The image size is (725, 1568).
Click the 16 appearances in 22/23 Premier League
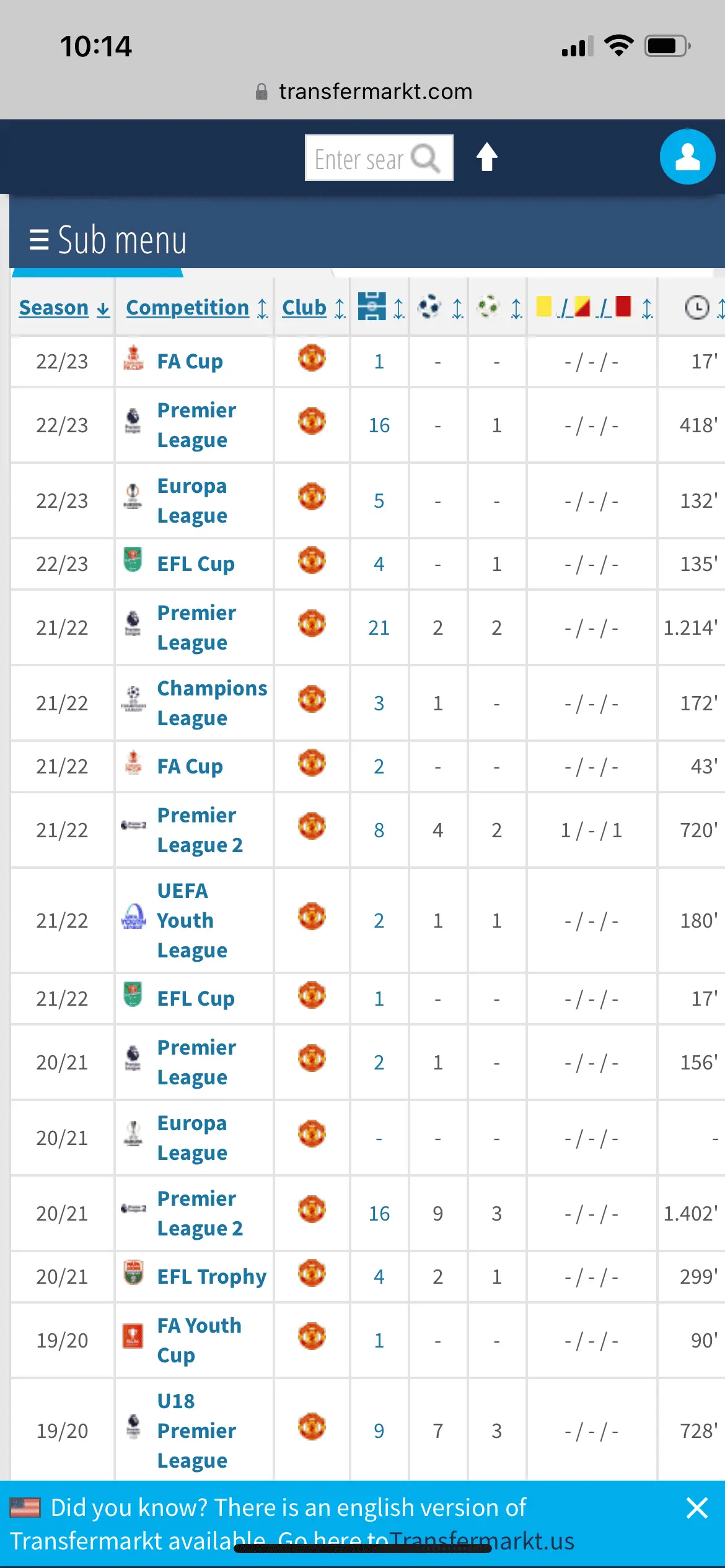[x=379, y=425]
